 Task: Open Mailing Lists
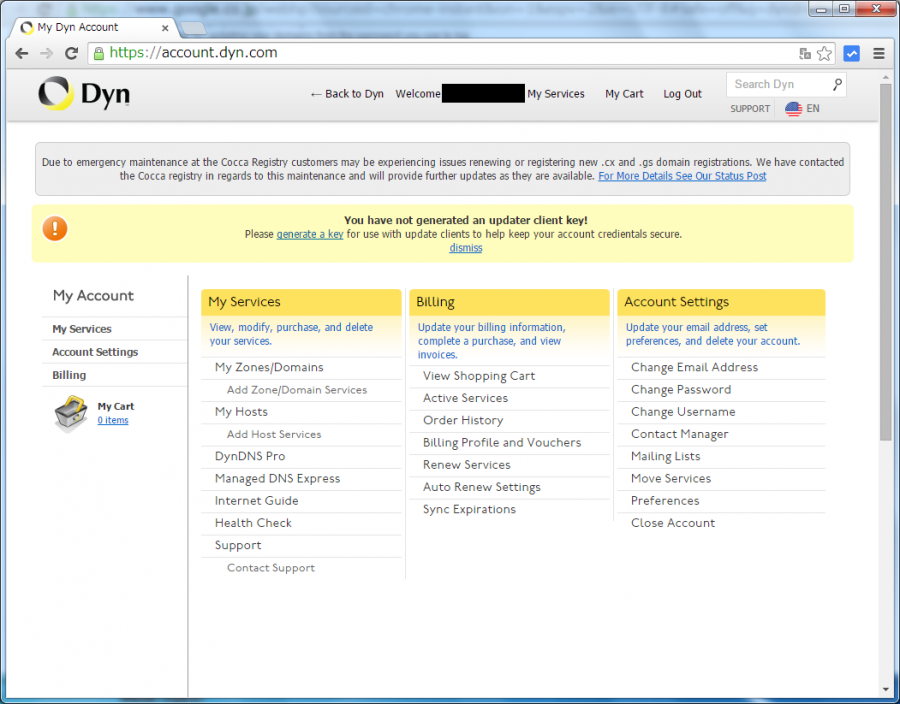(x=665, y=457)
